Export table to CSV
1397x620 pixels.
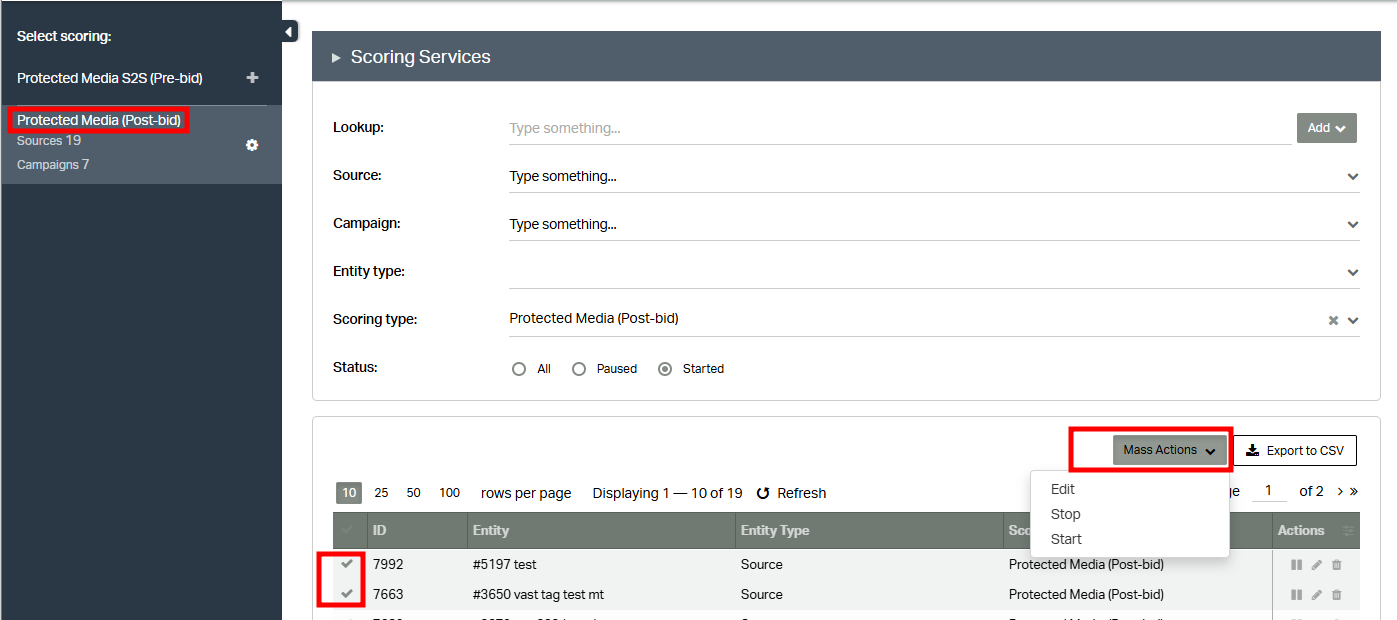pos(1295,450)
